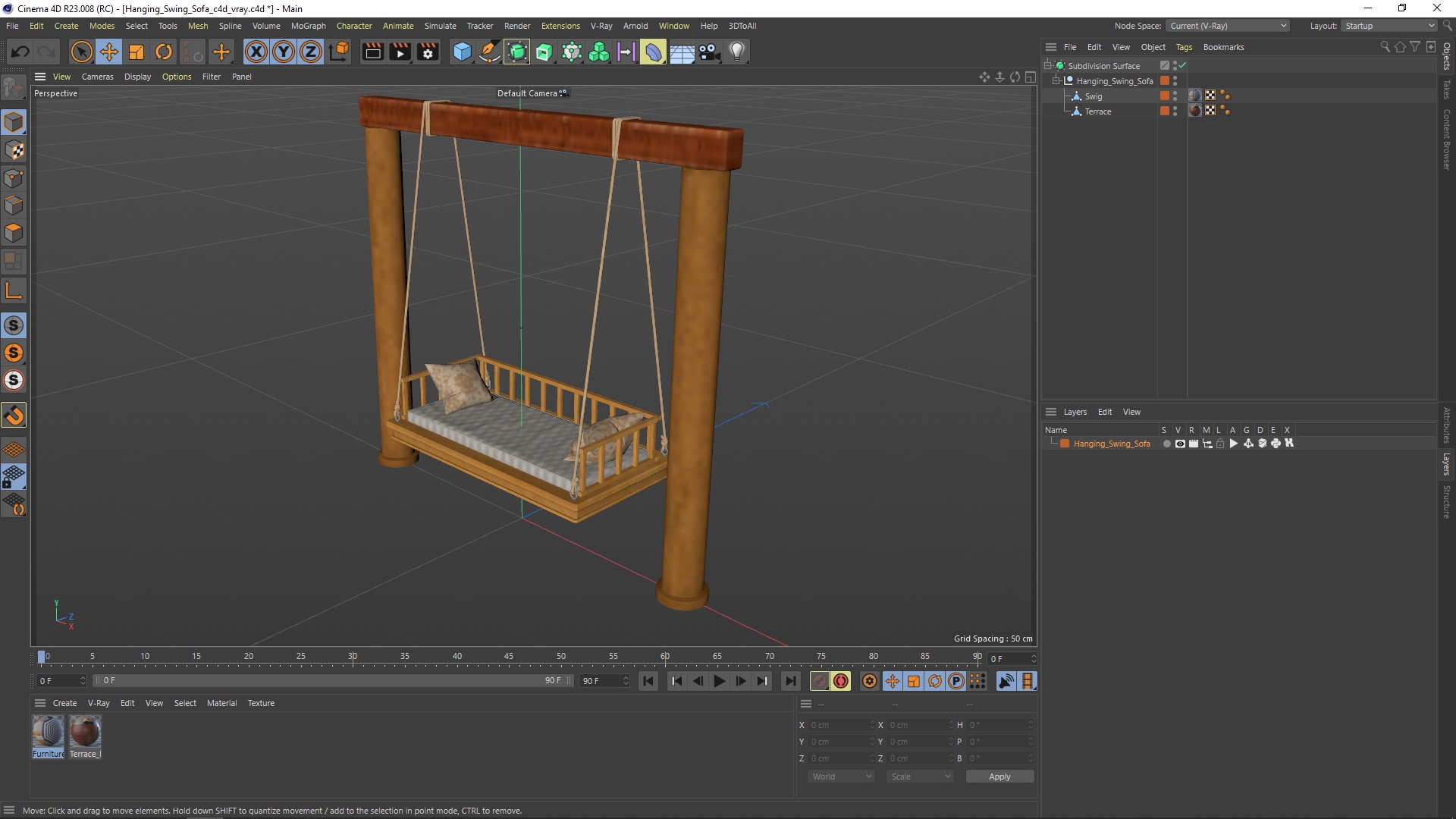Open the Node Space dropdown
Screen dimensions: 1456x819
coord(1228,26)
